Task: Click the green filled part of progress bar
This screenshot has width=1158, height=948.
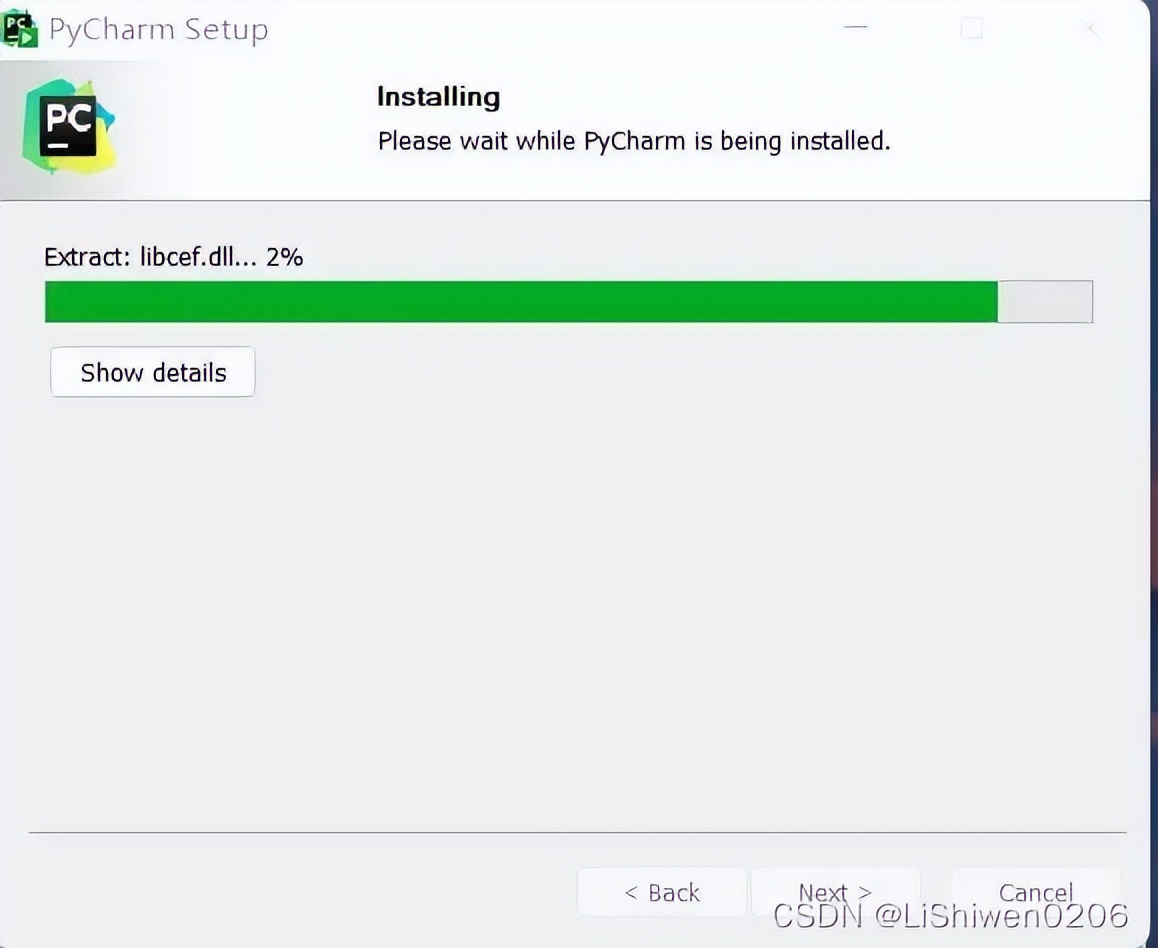Action: pos(521,301)
